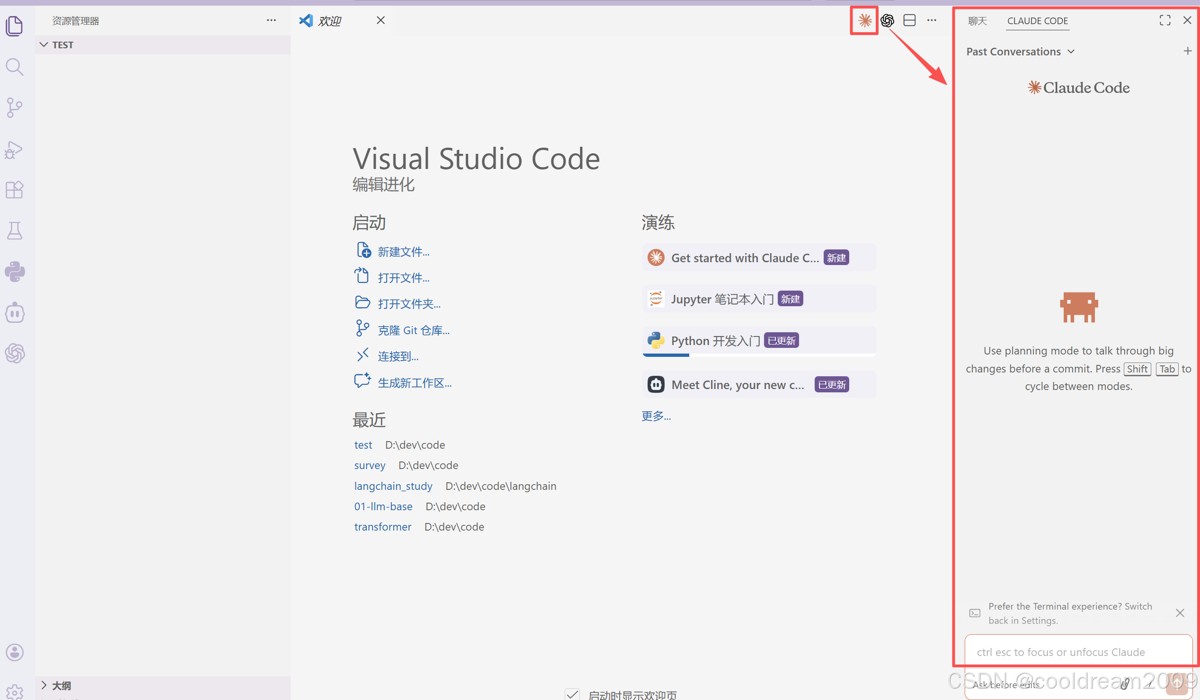Open the Source Control view

tap(15, 107)
